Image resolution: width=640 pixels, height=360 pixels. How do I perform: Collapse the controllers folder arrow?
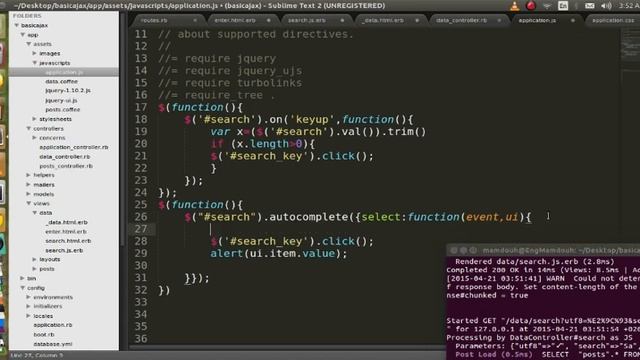[x=29, y=129]
